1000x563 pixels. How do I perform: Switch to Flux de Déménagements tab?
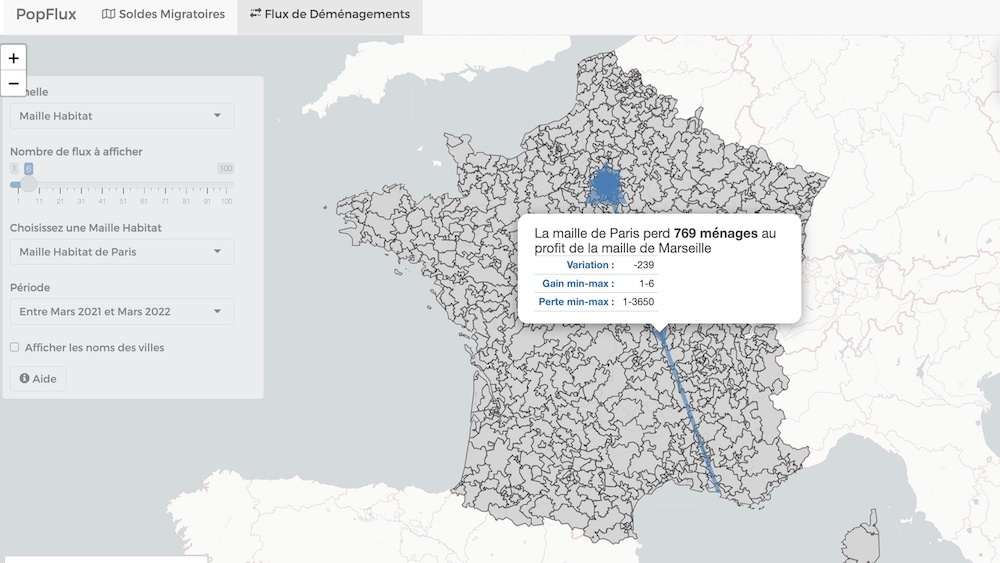pyautogui.click(x=330, y=14)
